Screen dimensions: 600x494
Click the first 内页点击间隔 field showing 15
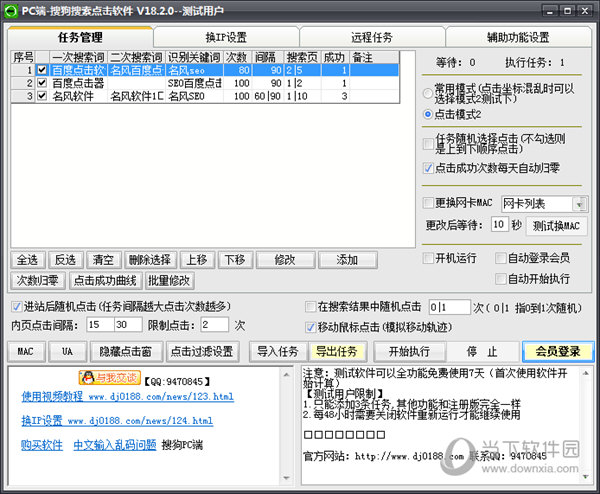tap(100, 324)
